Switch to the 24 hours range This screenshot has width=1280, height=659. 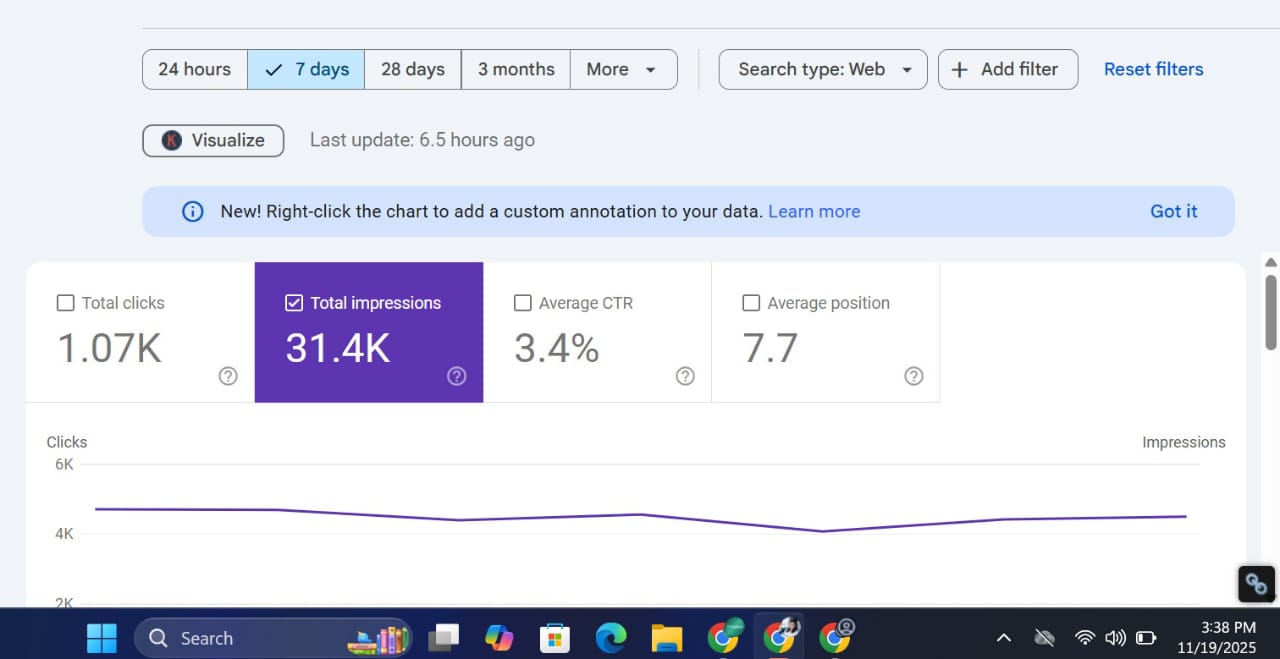point(194,69)
